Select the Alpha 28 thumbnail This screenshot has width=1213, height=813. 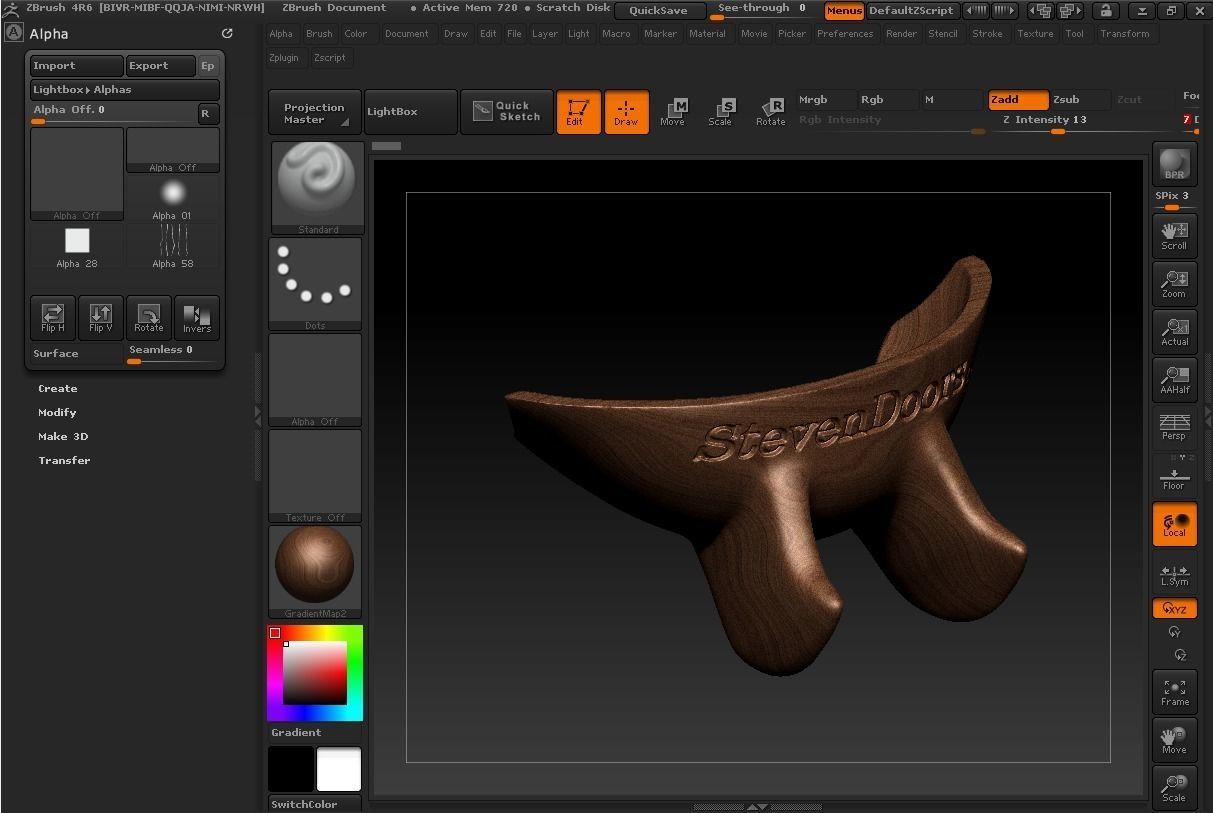[77, 246]
